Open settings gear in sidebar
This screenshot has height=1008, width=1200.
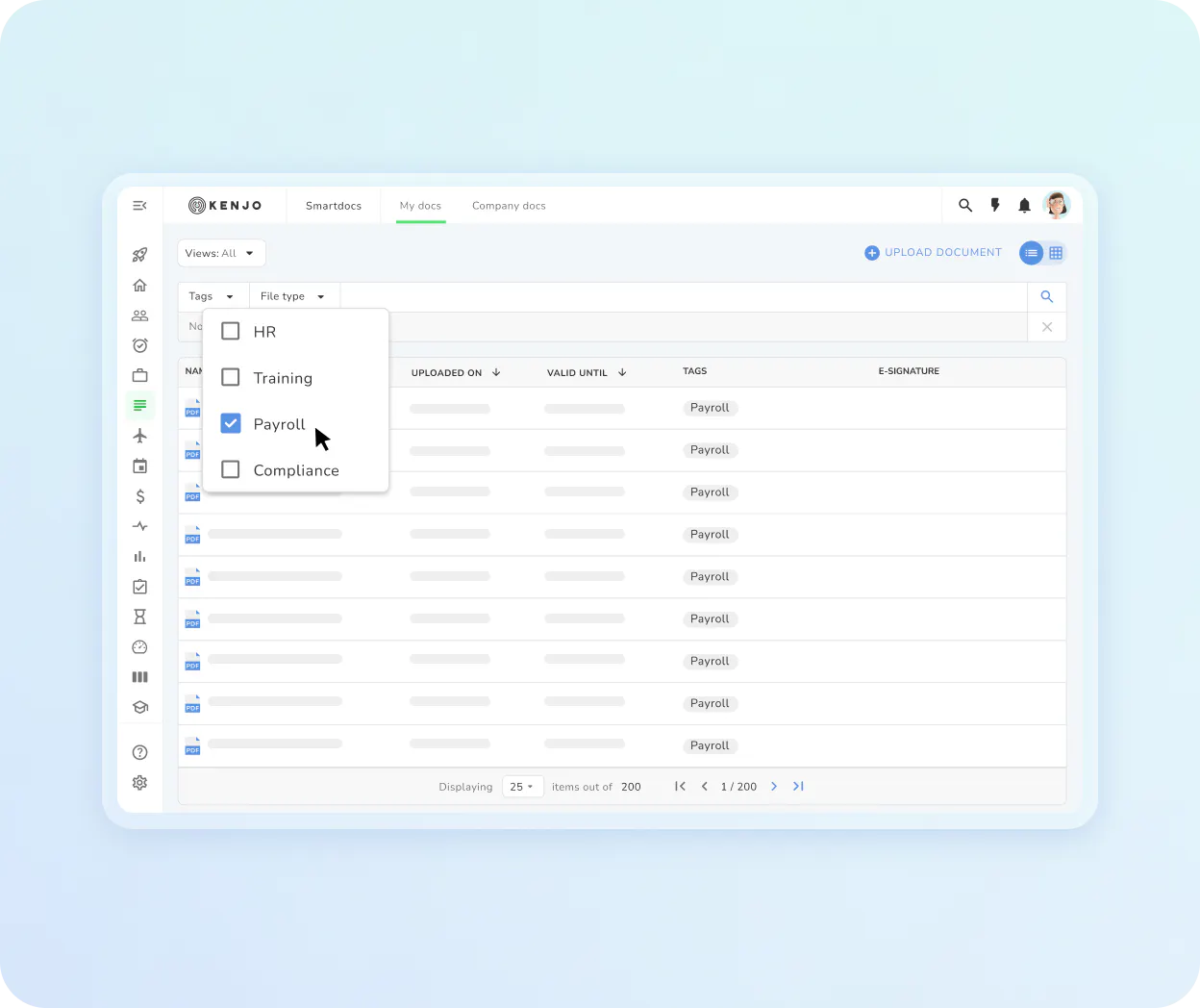pyautogui.click(x=139, y=783)
